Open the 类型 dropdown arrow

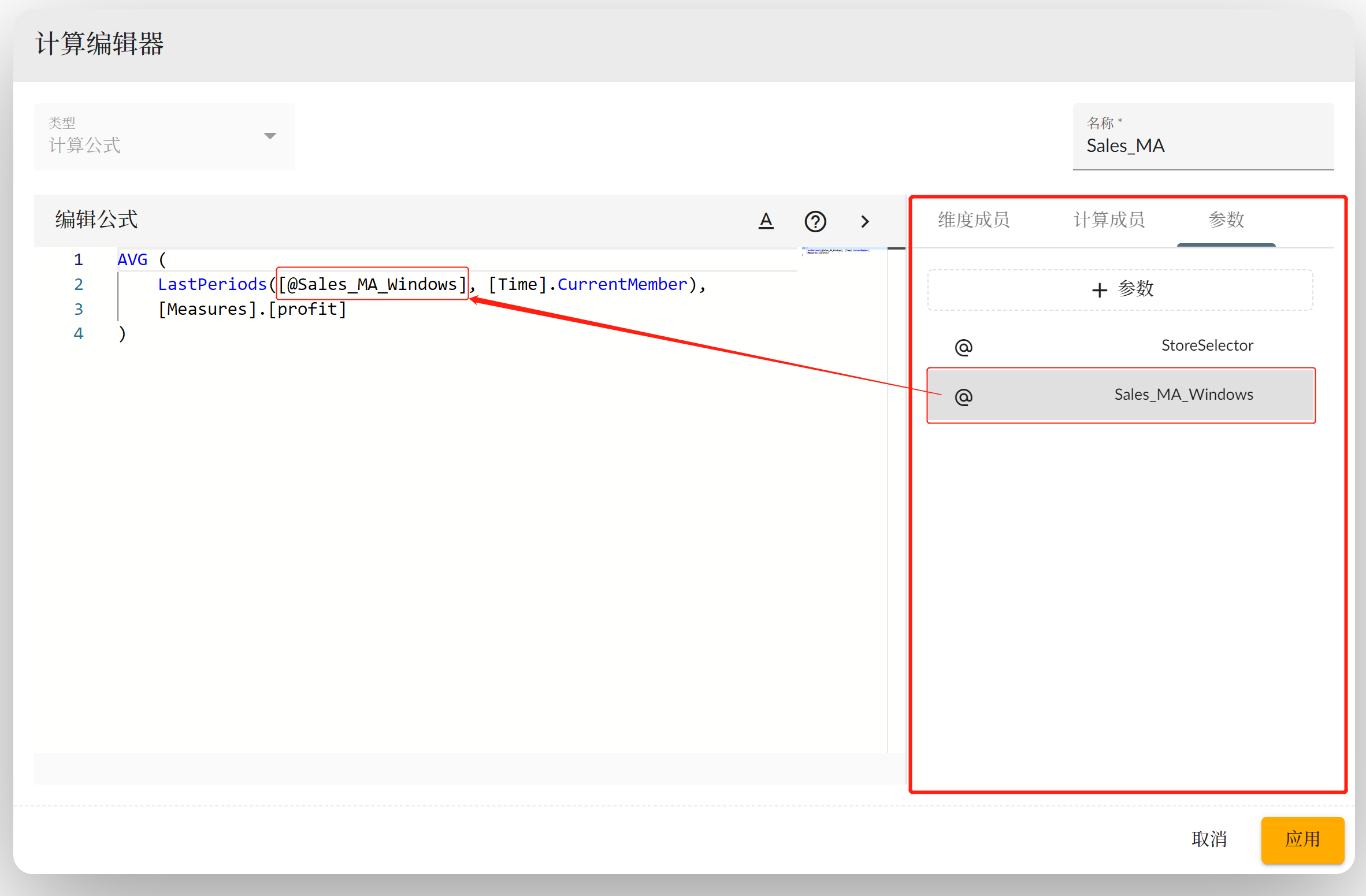(270, 136)
